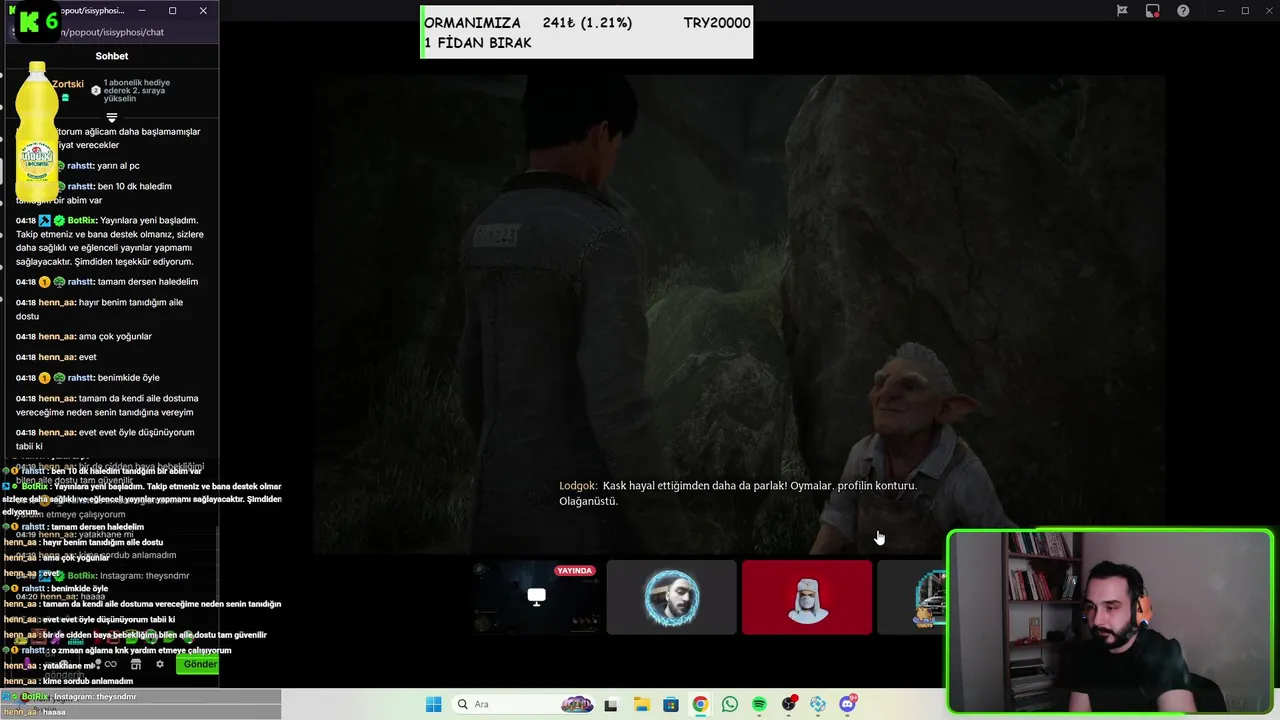Click the ORMANIMIZA 1 FİDAN BIRAK donation goal
This screenshot has height=720, width=1280.
(x=586, y=32)
